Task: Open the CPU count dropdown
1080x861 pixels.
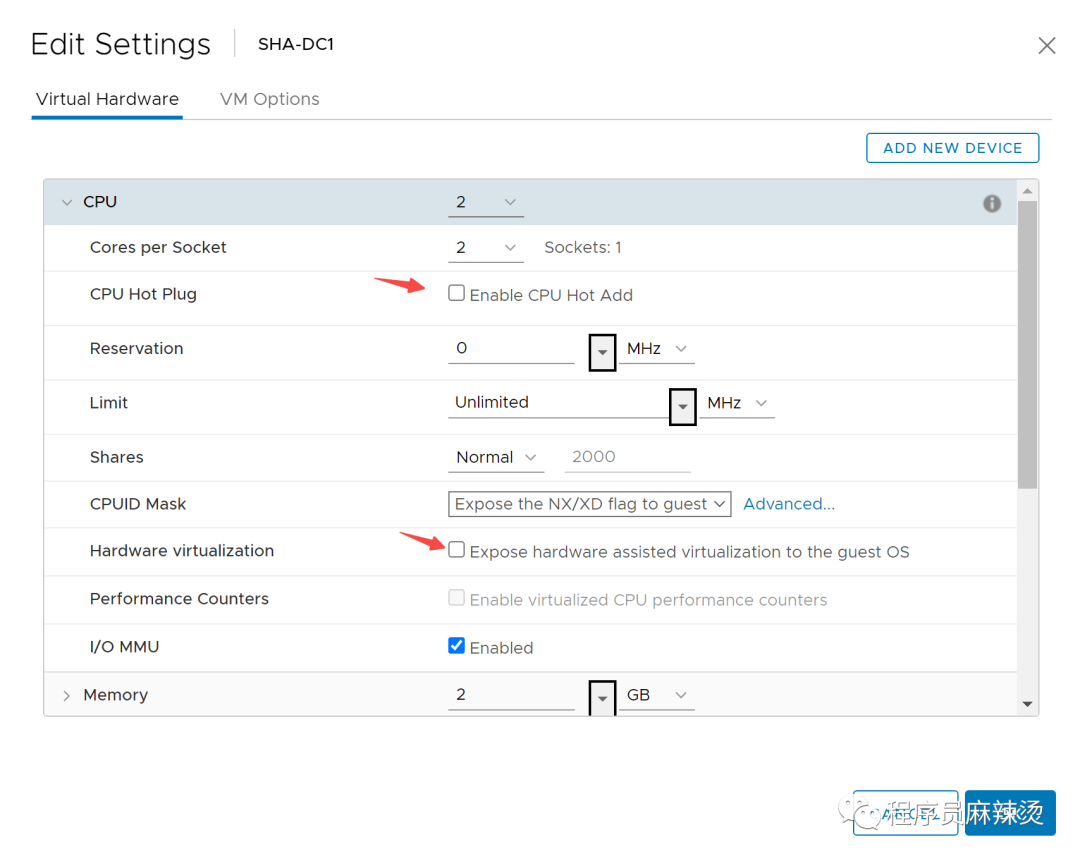Action: pos(486,202)
